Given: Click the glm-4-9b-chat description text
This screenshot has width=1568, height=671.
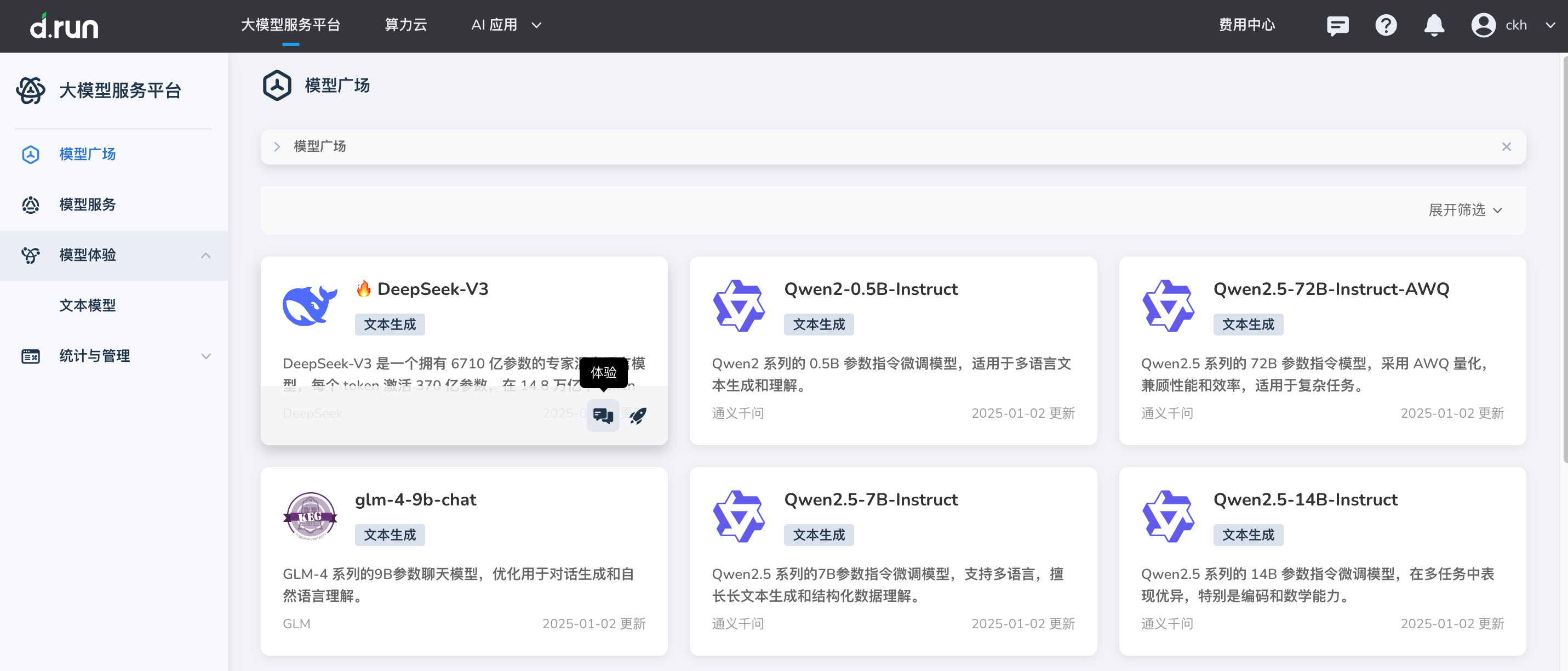Looking at the screenshot, I should pos(459,585).
